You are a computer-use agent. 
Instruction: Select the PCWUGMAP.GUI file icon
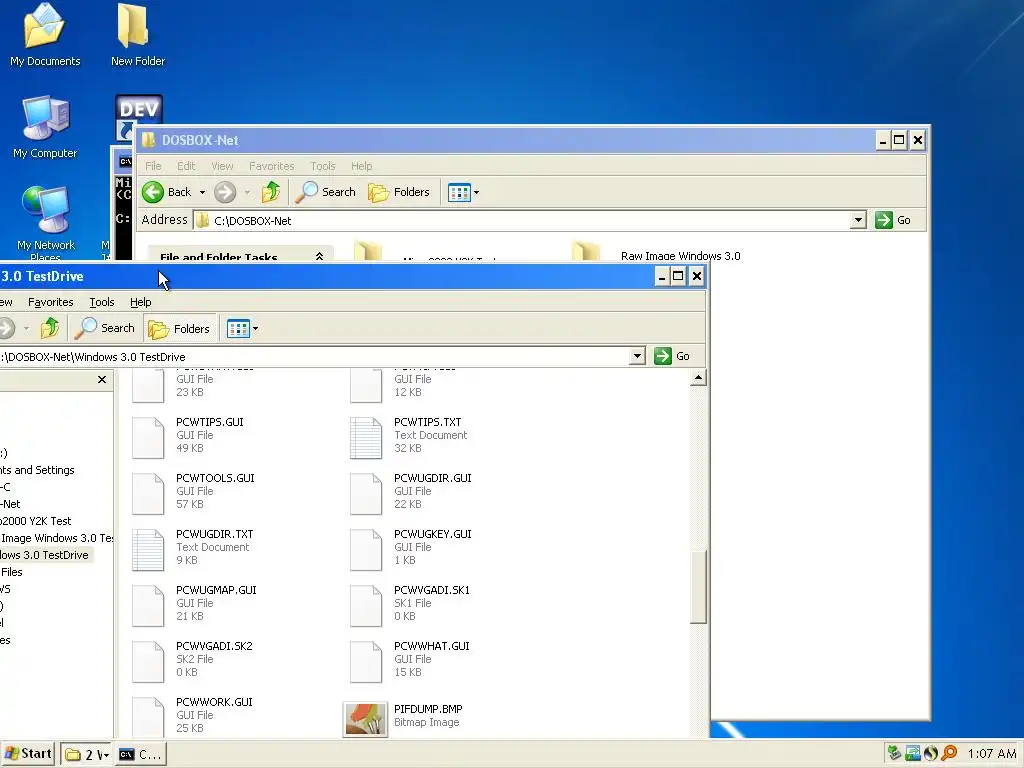tap(148, 605)
